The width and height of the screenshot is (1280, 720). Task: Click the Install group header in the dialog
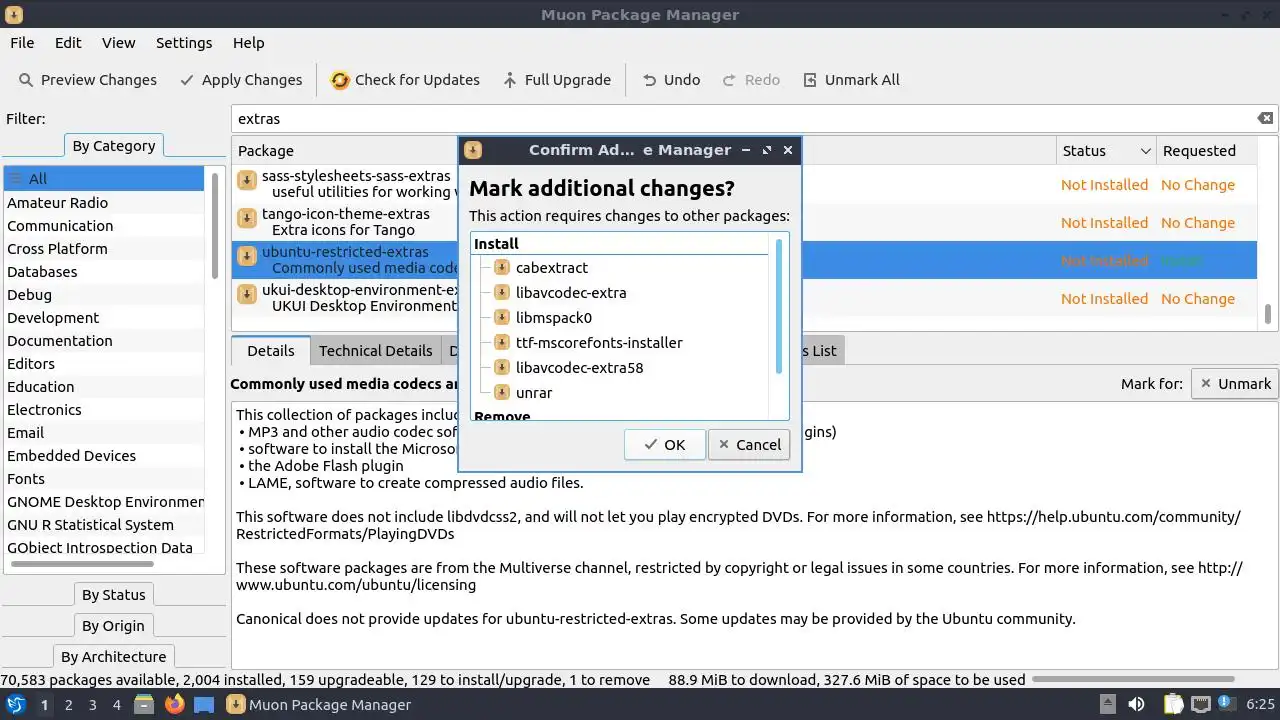(x=496, y=244)
